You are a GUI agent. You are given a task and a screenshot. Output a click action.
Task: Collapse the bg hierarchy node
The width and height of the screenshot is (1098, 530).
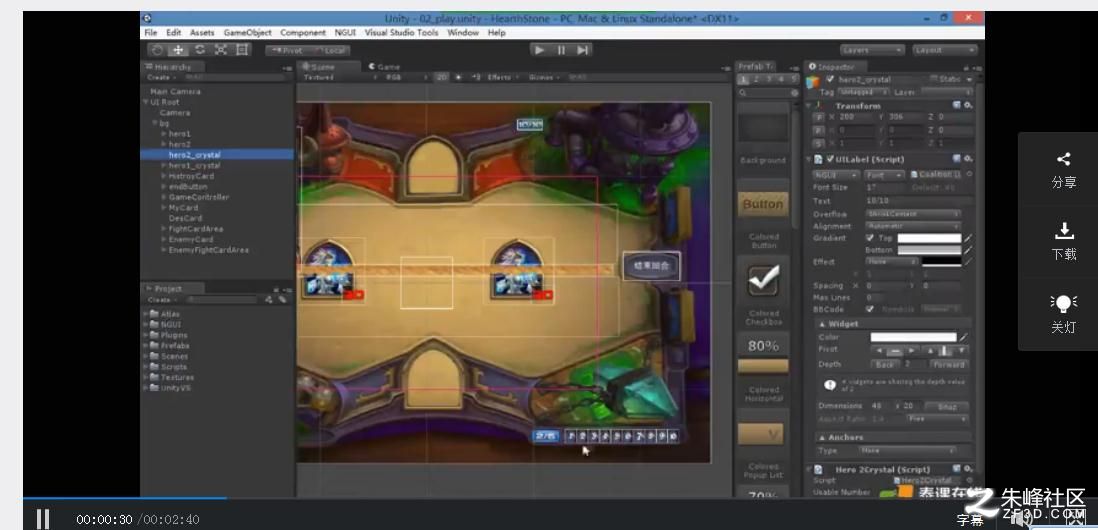pos(155,123)
